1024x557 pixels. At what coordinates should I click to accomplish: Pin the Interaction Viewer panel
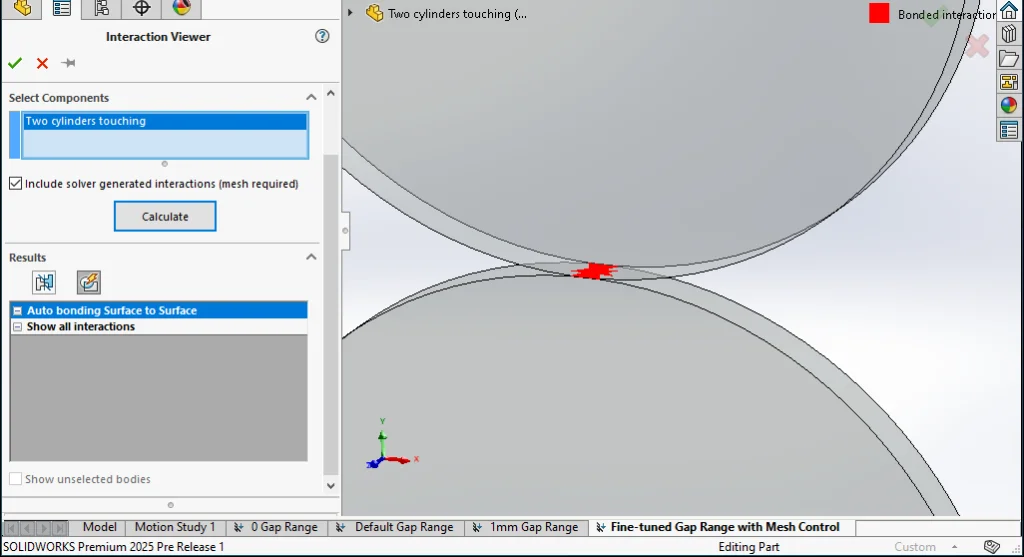(x=68, y=63)
